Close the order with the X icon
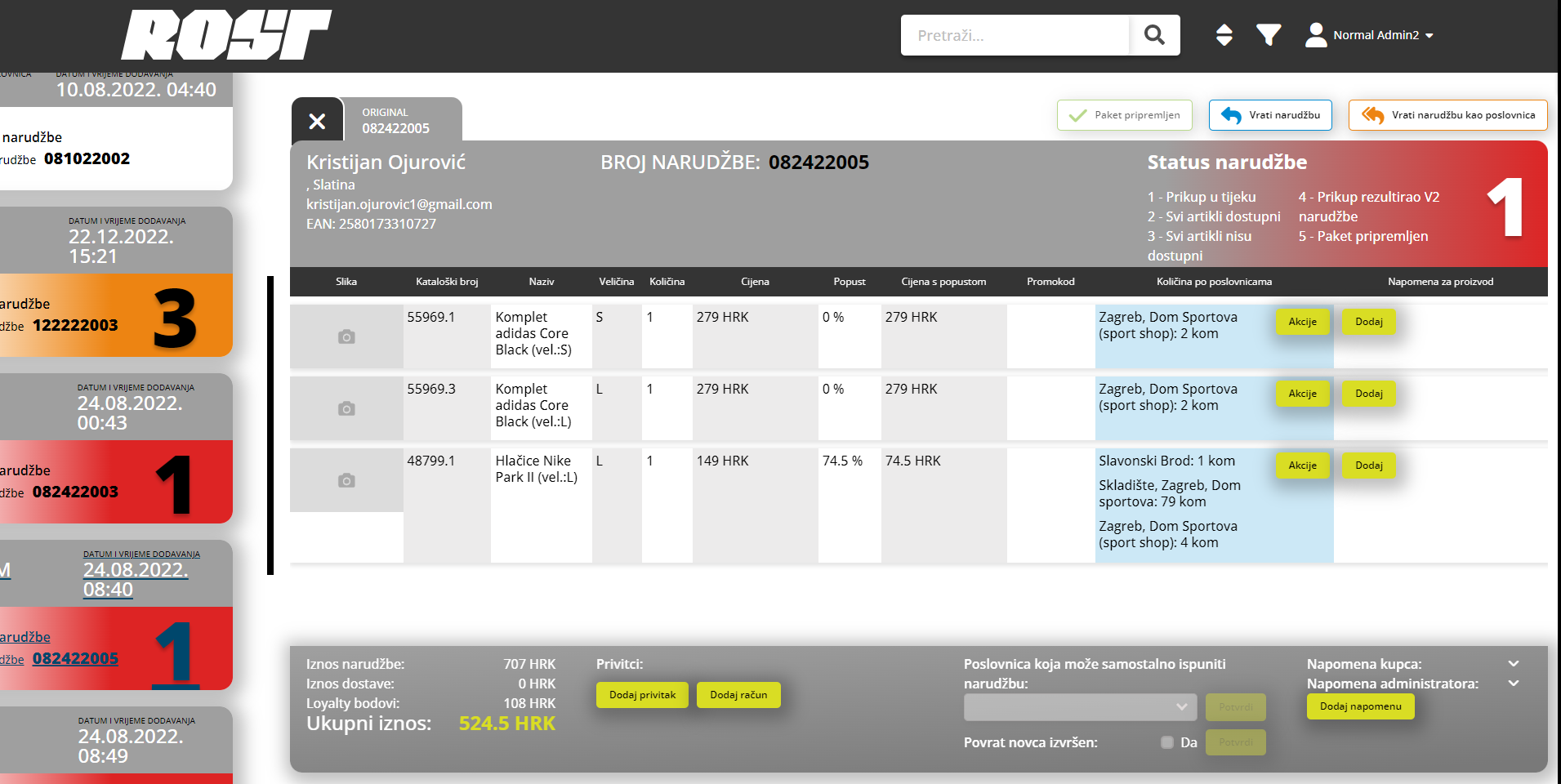The width and height of the screenshot is (1561, 784). [x=317, y=122]
